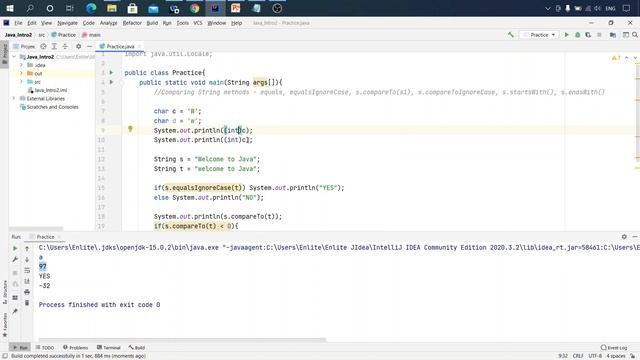The image size is (640, 360).
Task: Clear console output with the trash icon
Action: click(27, 303)
